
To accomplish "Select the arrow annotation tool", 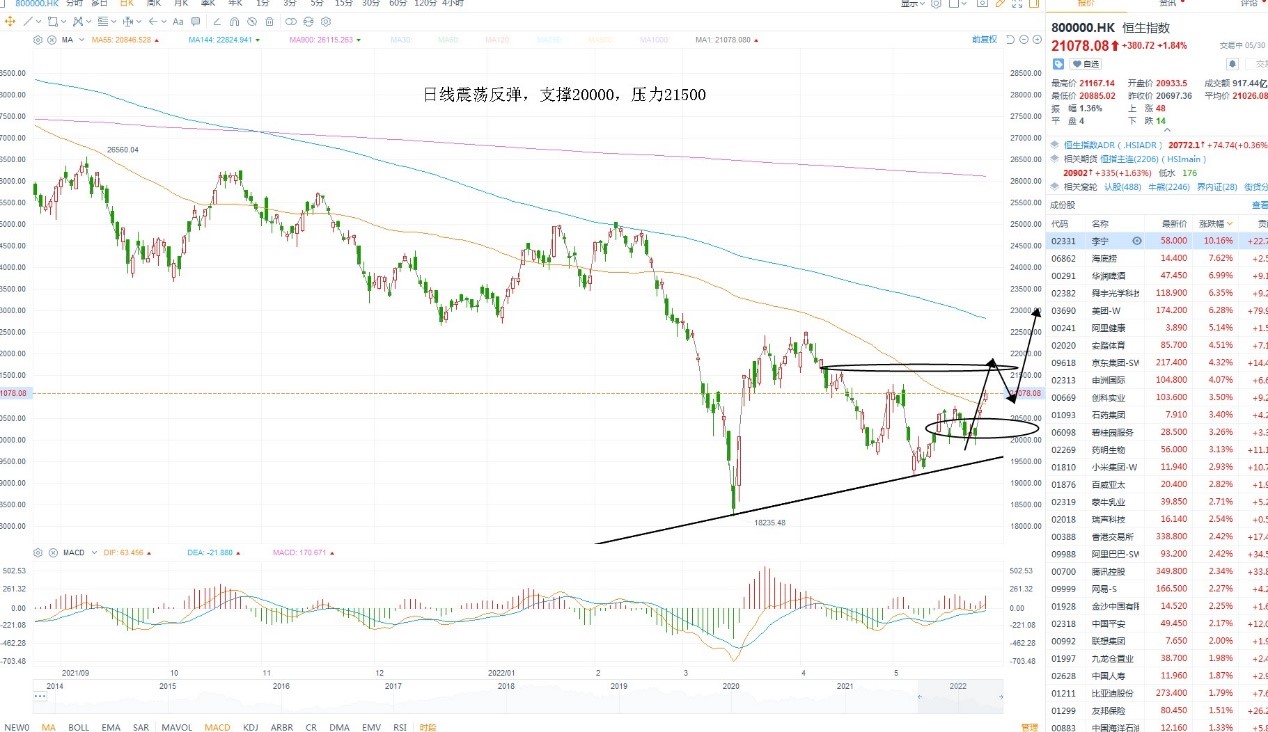I will pos(152,21).
